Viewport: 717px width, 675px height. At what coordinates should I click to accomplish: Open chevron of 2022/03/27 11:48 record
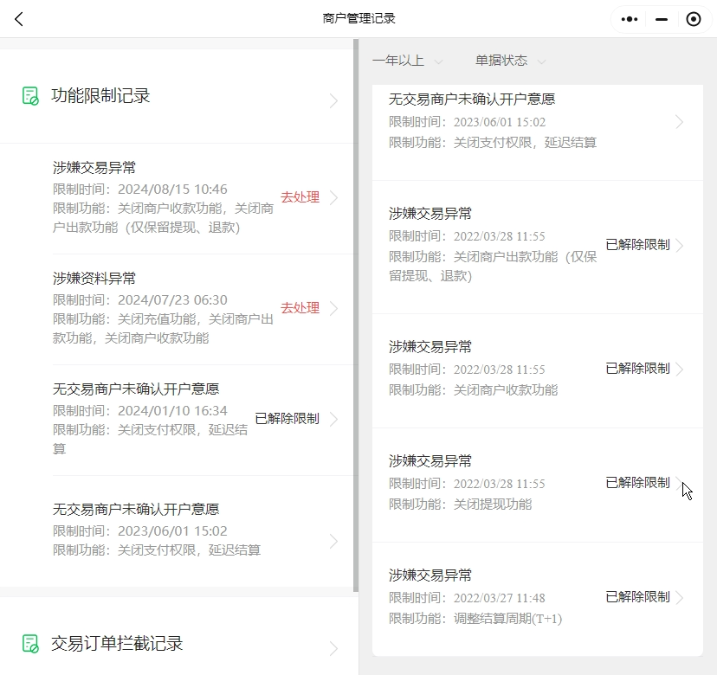(680, 598)
